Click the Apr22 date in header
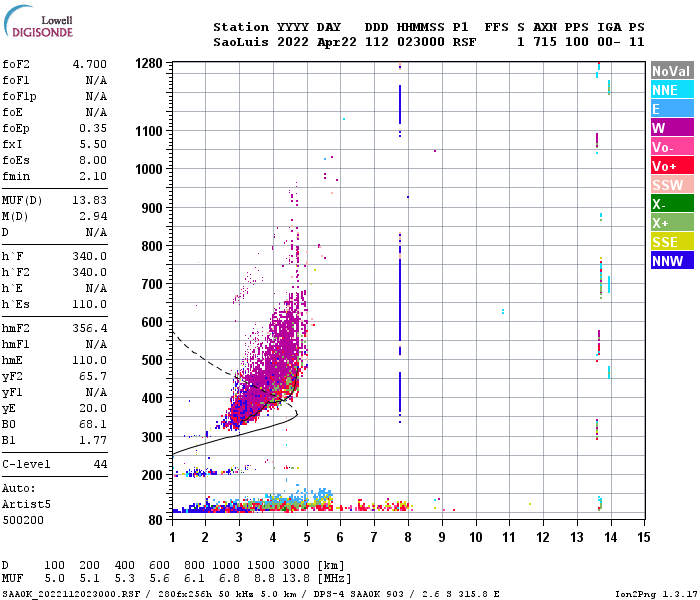 [x=337, y=42]
